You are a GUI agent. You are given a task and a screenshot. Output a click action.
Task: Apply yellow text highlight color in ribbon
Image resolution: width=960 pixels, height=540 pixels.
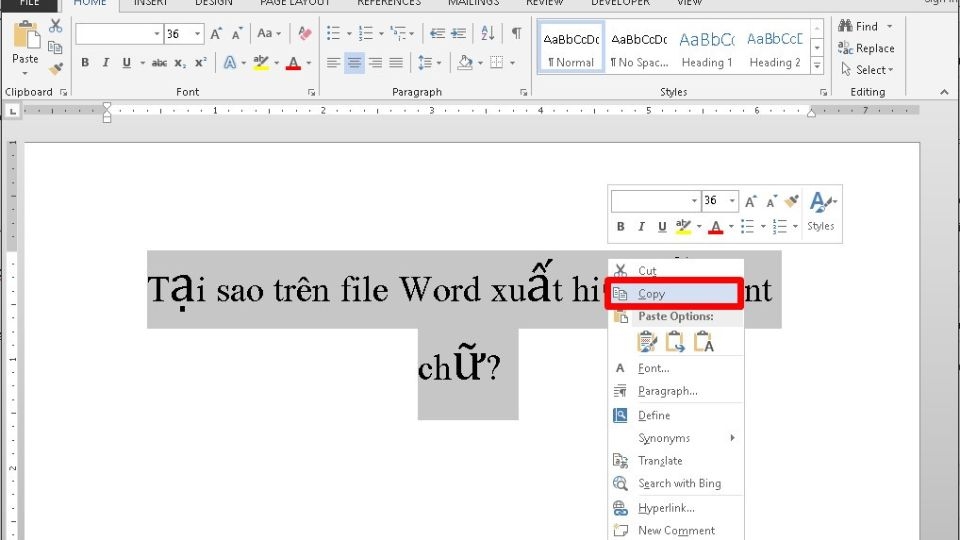pyautogui.click(x=261, y=62)
